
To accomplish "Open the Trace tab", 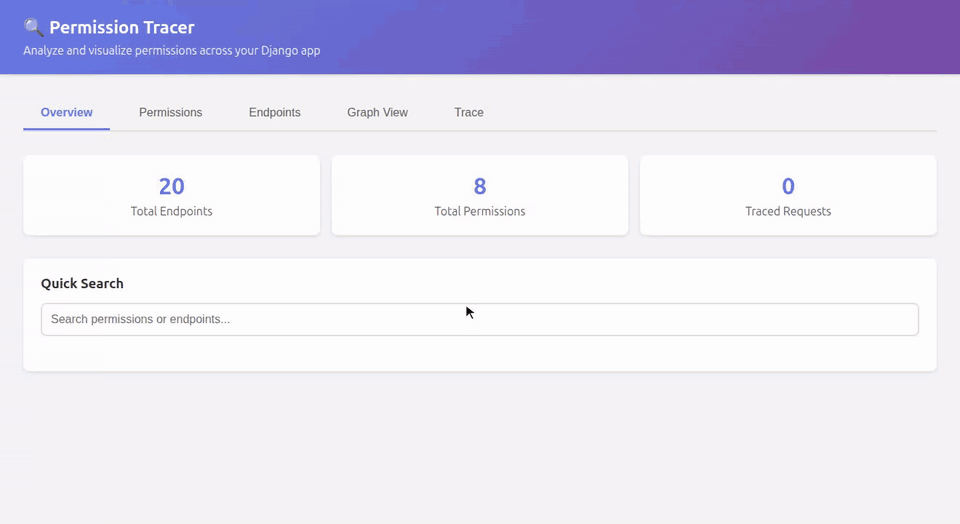I will coord(469,113).
